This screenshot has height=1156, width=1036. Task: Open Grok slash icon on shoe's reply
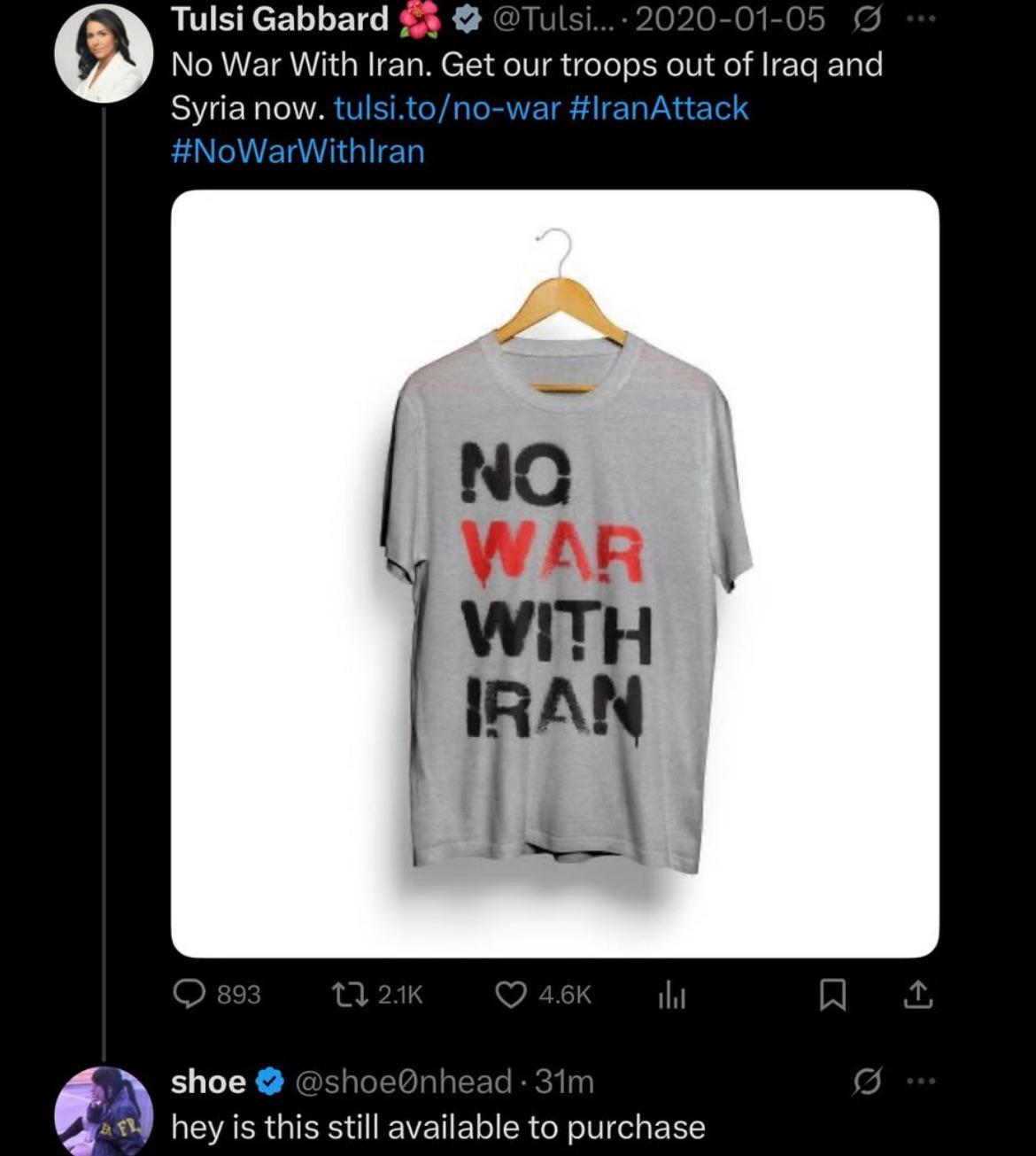coord(867,1082)
